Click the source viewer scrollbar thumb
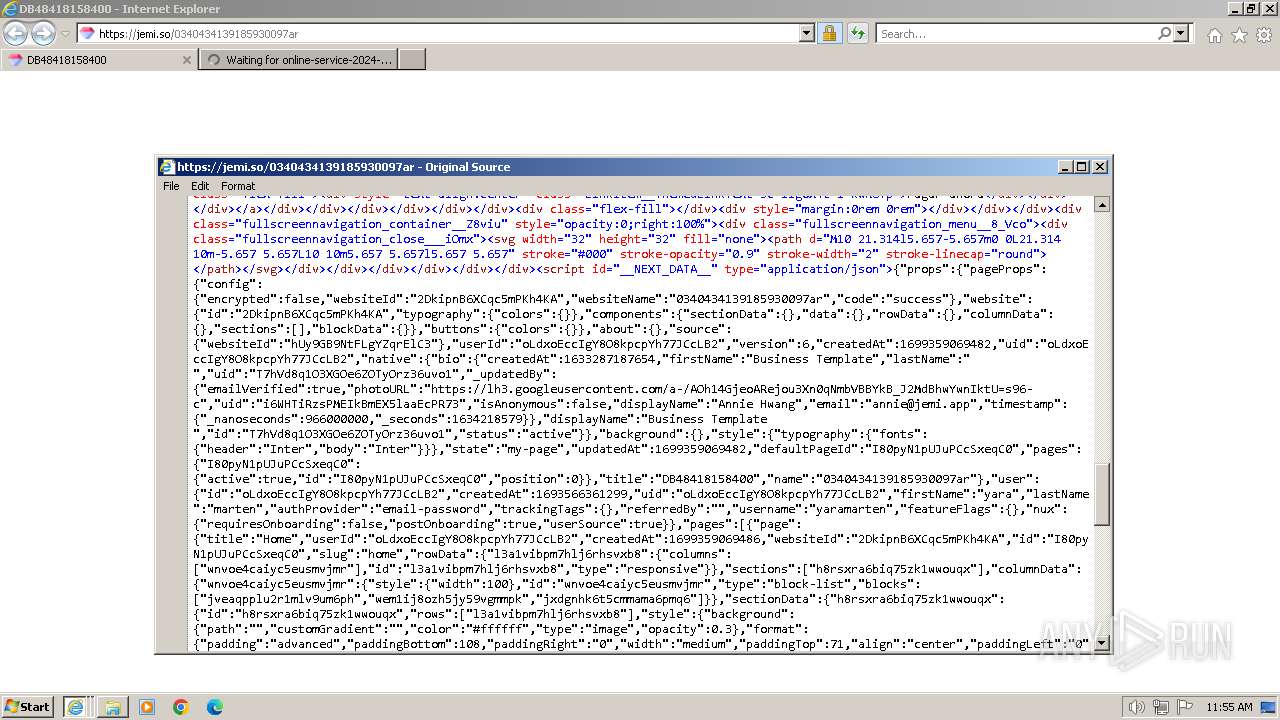The image size is (1280, 720). (1102, 494)
